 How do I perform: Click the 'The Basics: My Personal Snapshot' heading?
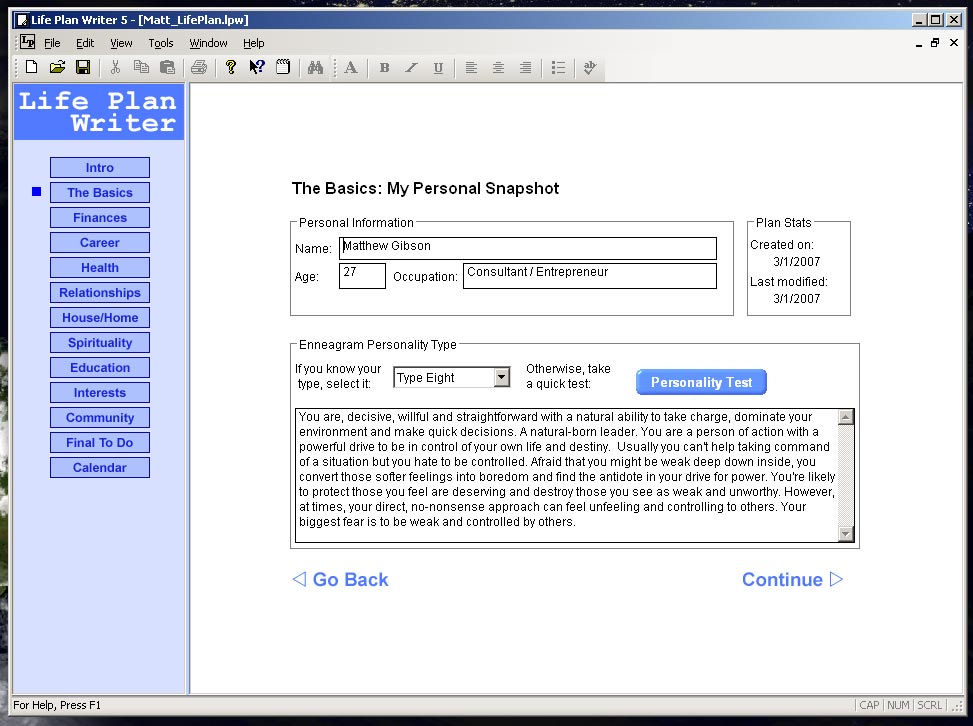(425, 189)
